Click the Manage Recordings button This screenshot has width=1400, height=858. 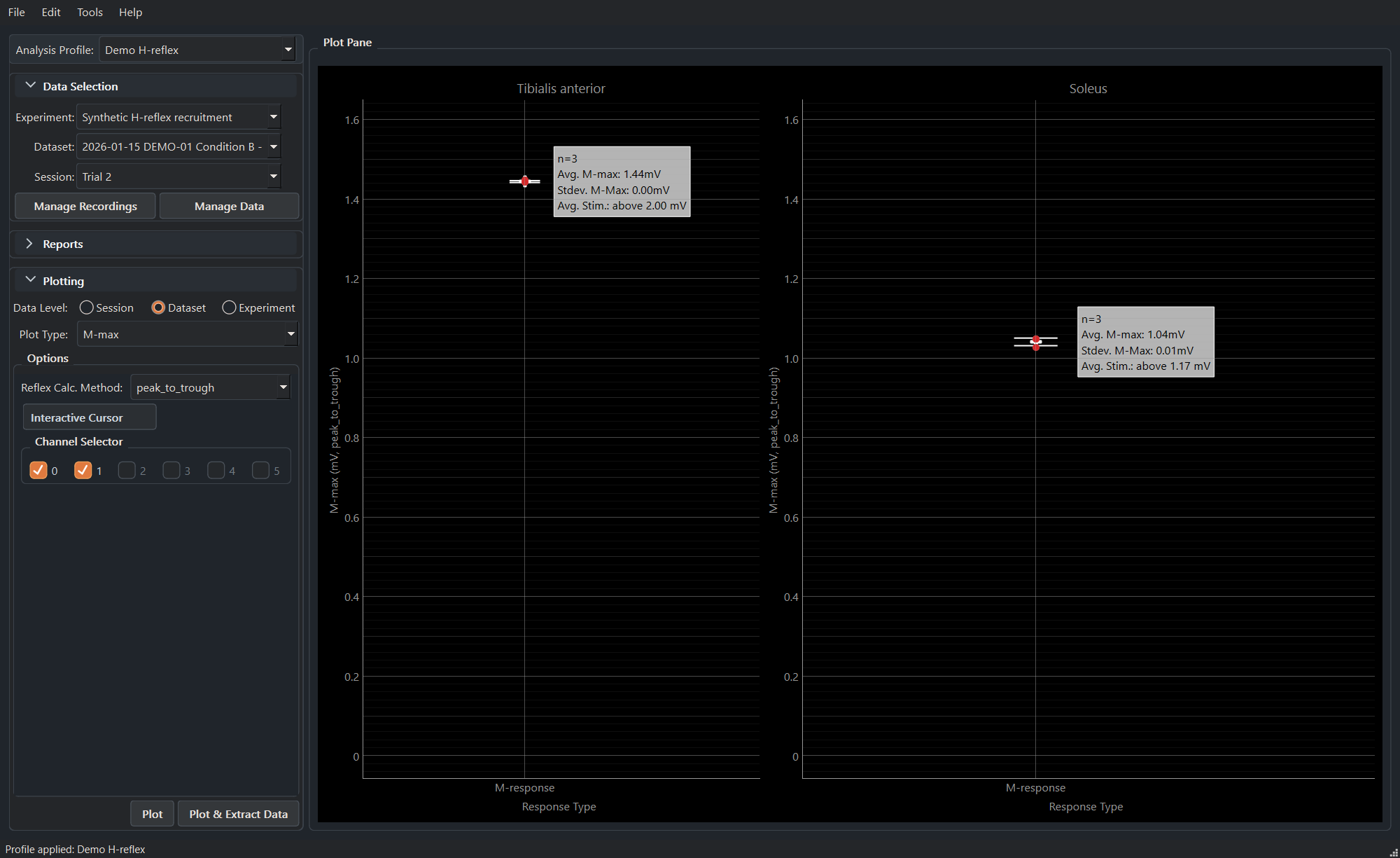[x=85, y=206]
